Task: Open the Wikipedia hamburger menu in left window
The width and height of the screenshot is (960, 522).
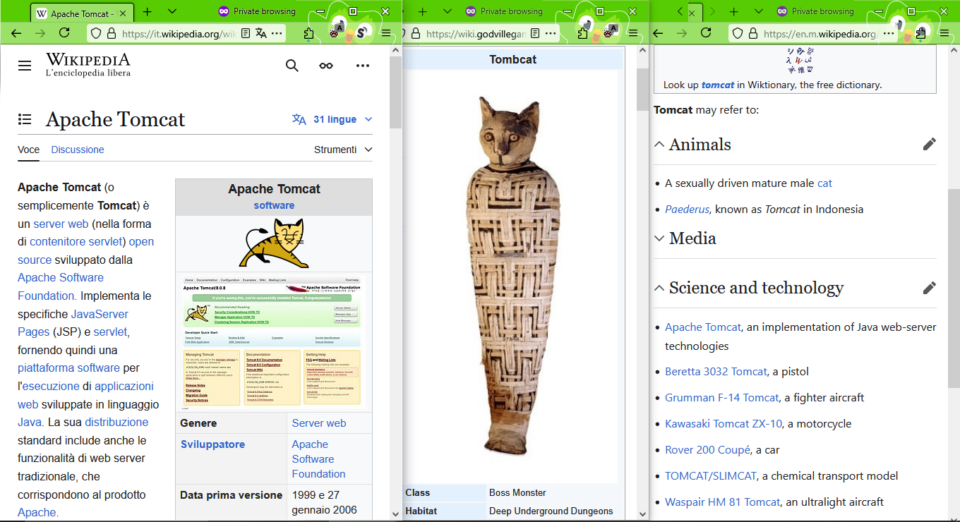Action: pyautogui.click(x=24, y=65)
